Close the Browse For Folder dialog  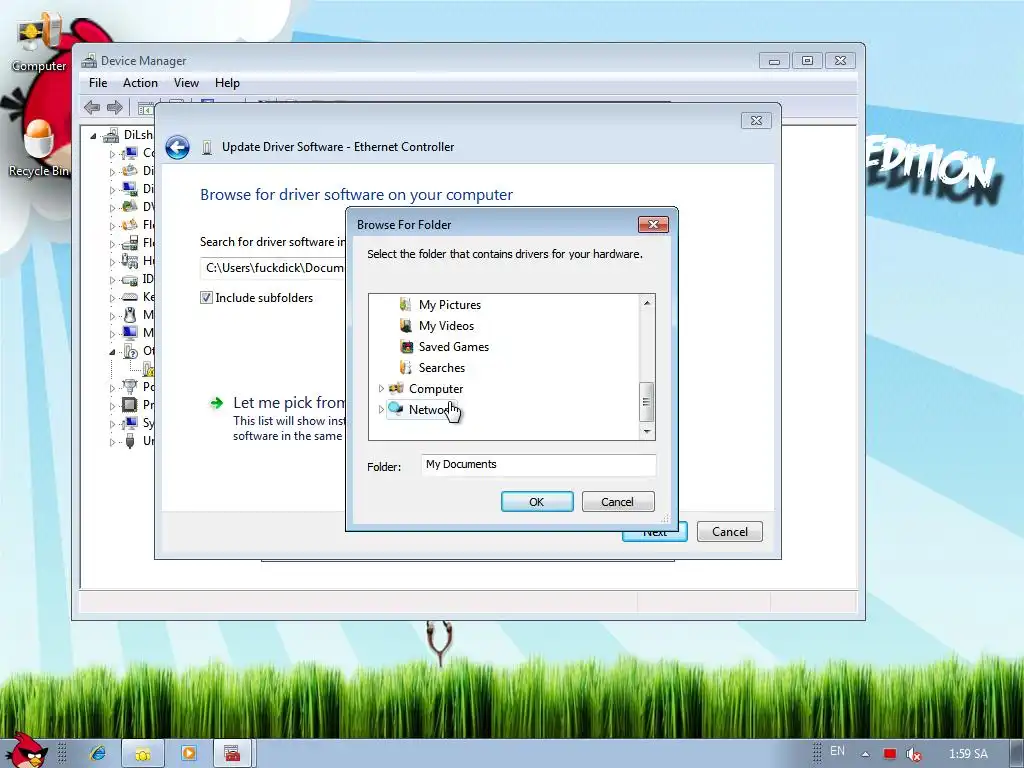(x=653, y=225)
